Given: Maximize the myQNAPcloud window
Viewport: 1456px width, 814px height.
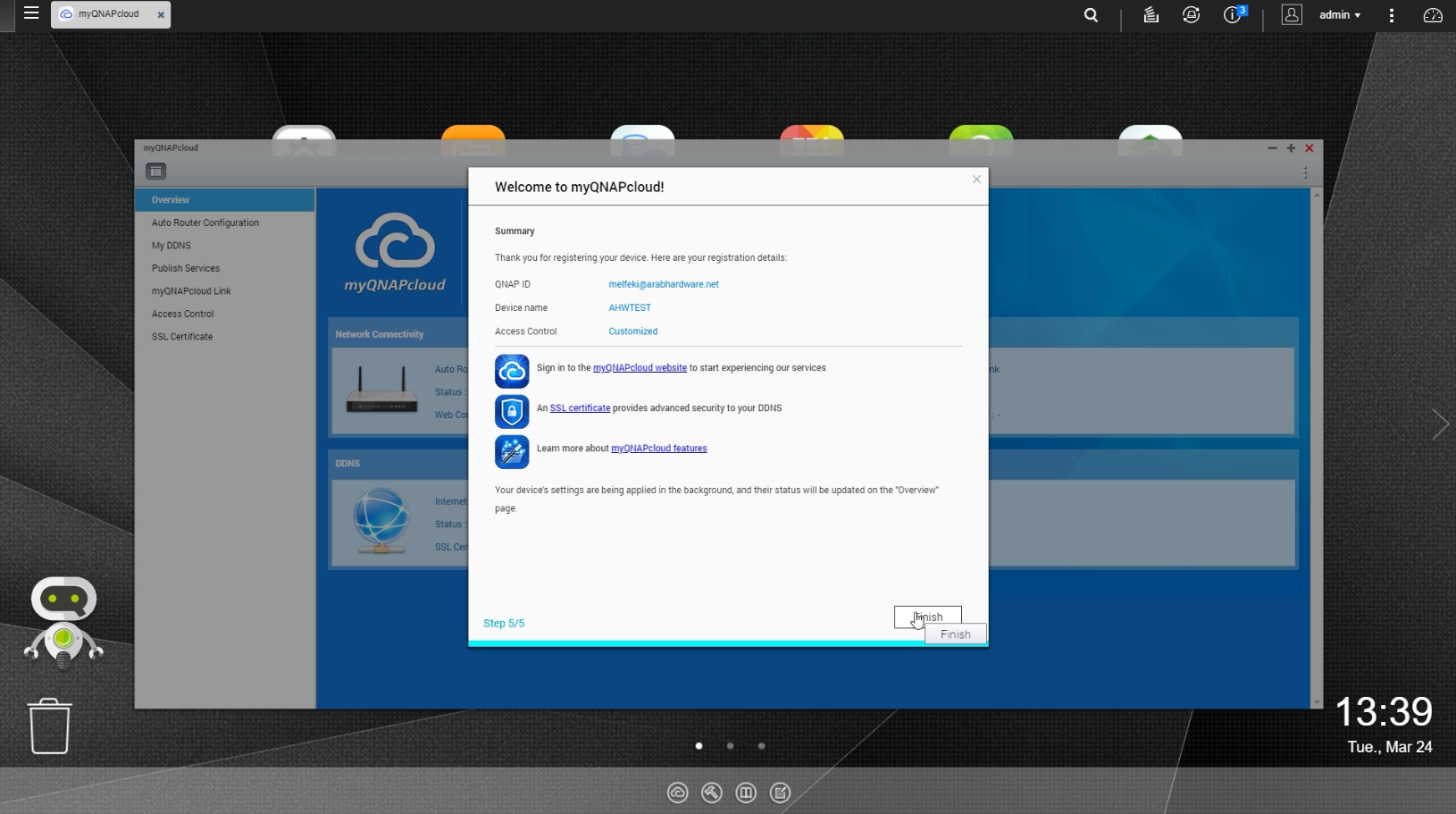Looking at the screenshot, I should click(1291, 148).
